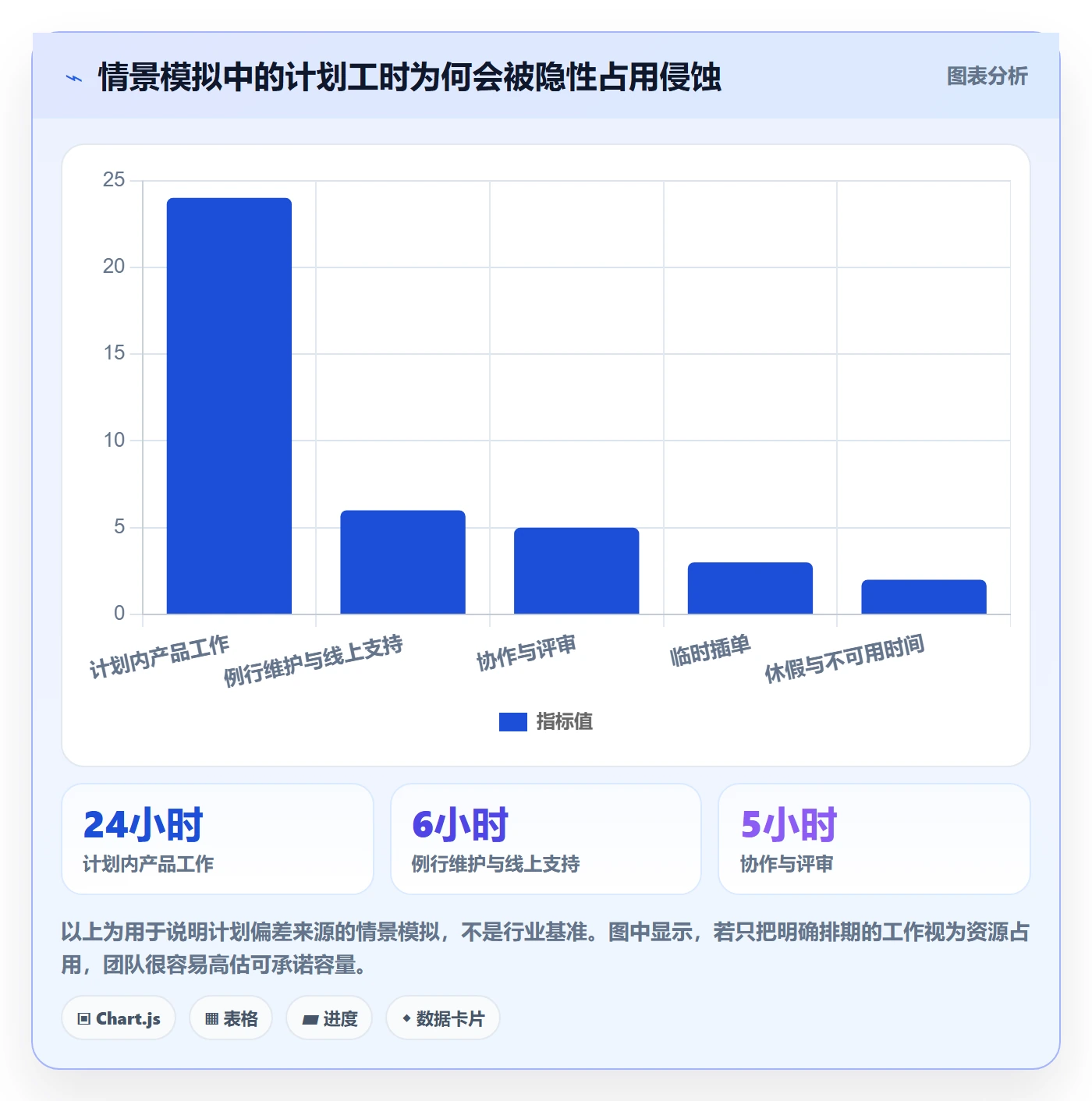Select the 协作与评审 bar in chart
The width and height of the screenshot is (1092, 1101).
click(x=576, y=571)
